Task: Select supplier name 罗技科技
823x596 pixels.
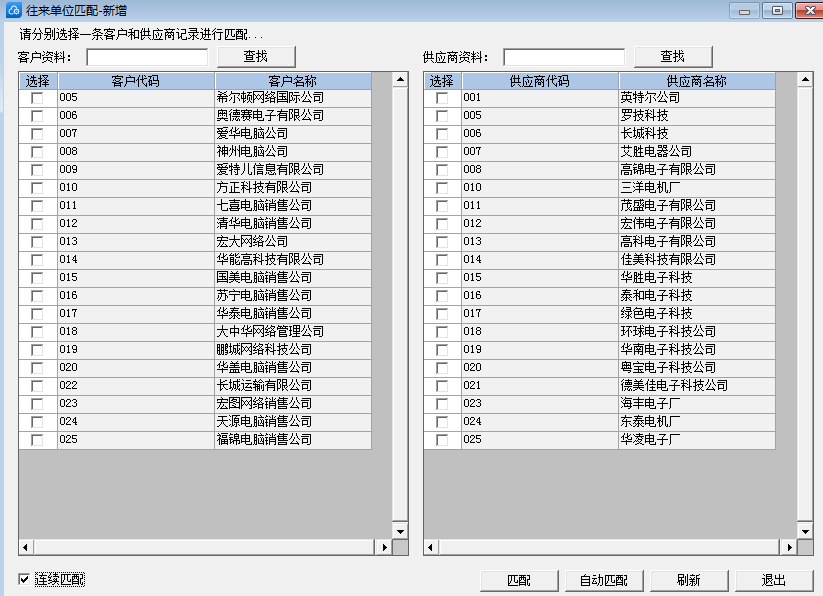Action: click(645, 115)
